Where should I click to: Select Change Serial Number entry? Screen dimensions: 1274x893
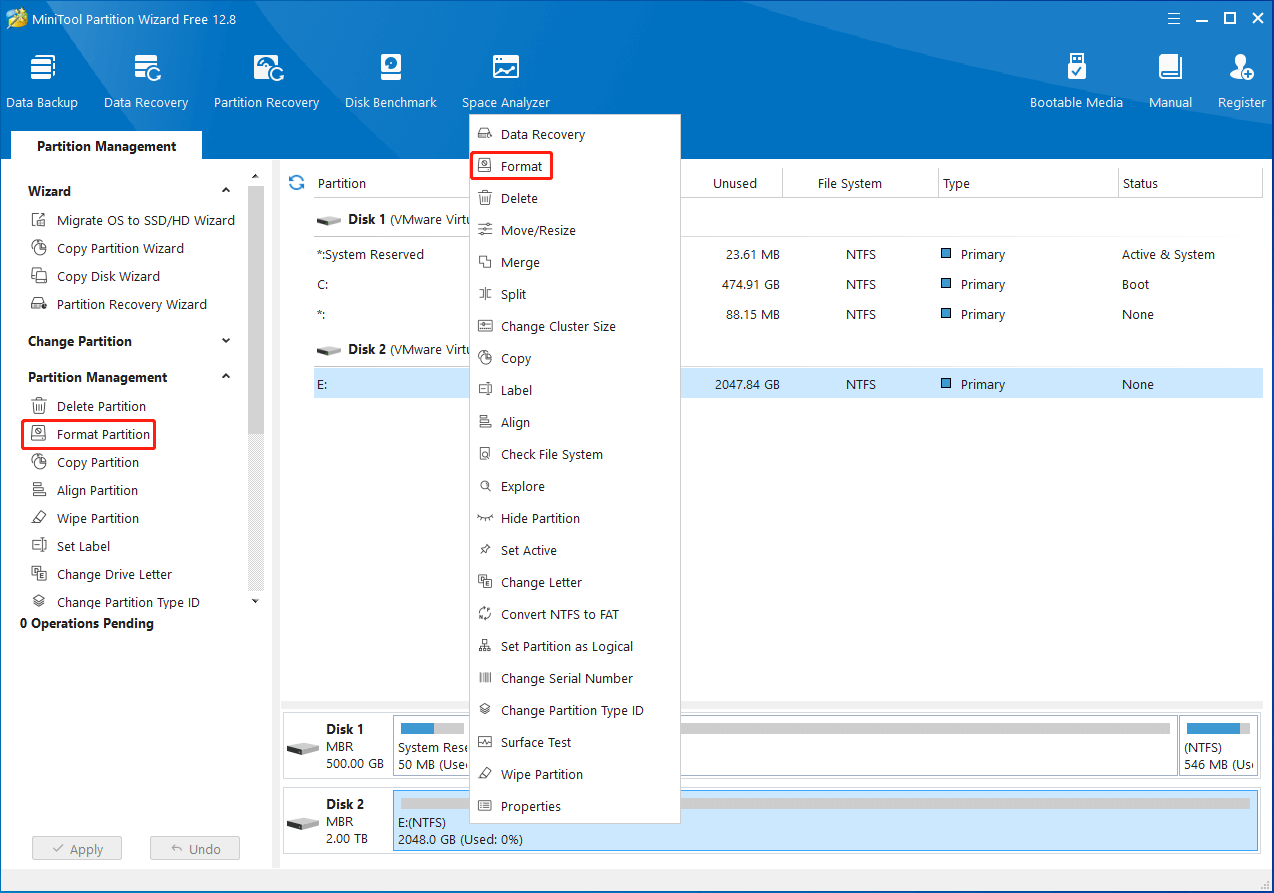tap(575, 678)
